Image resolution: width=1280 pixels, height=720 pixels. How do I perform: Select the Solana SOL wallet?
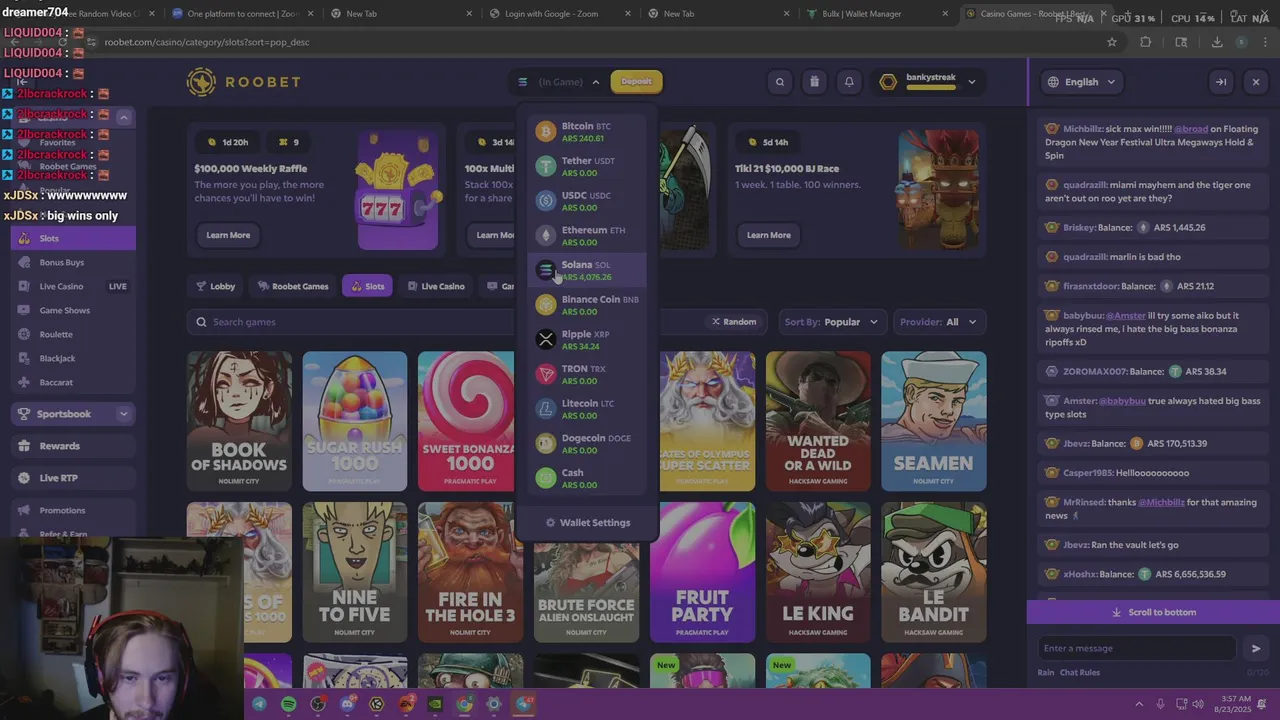(x=587, y=270)
